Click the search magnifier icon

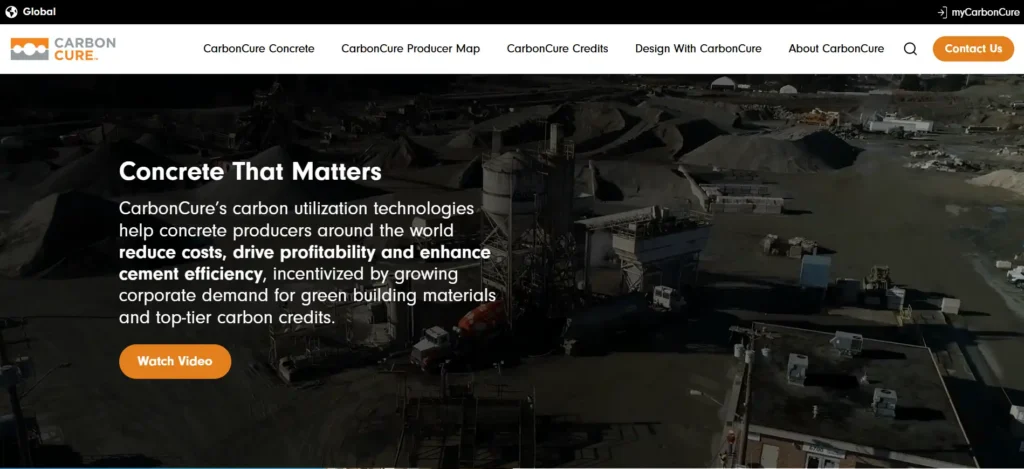tap(910, 49)
